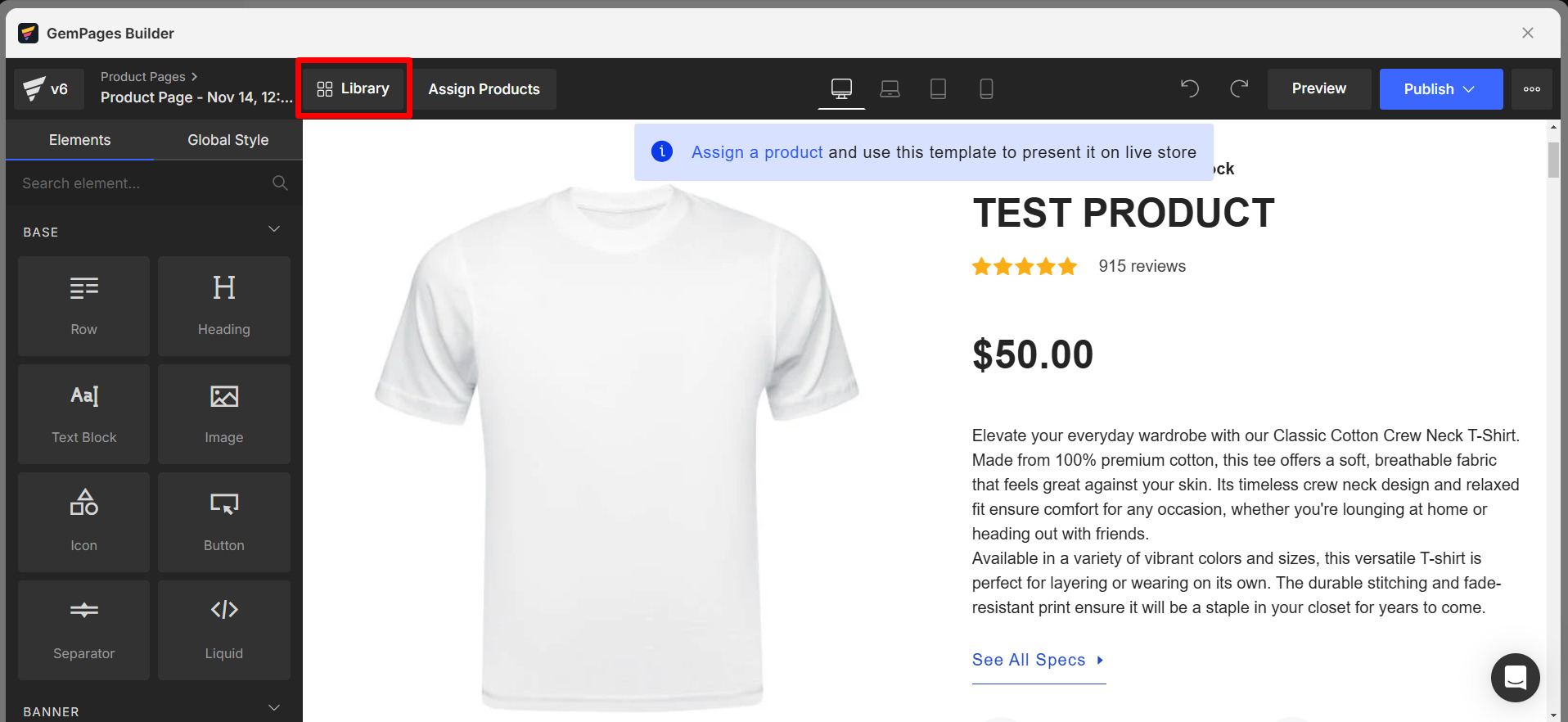This screenshot has width=1568, height=722.
Task: Click the undo arrow icon
Action: click(x=1190, y=88)
